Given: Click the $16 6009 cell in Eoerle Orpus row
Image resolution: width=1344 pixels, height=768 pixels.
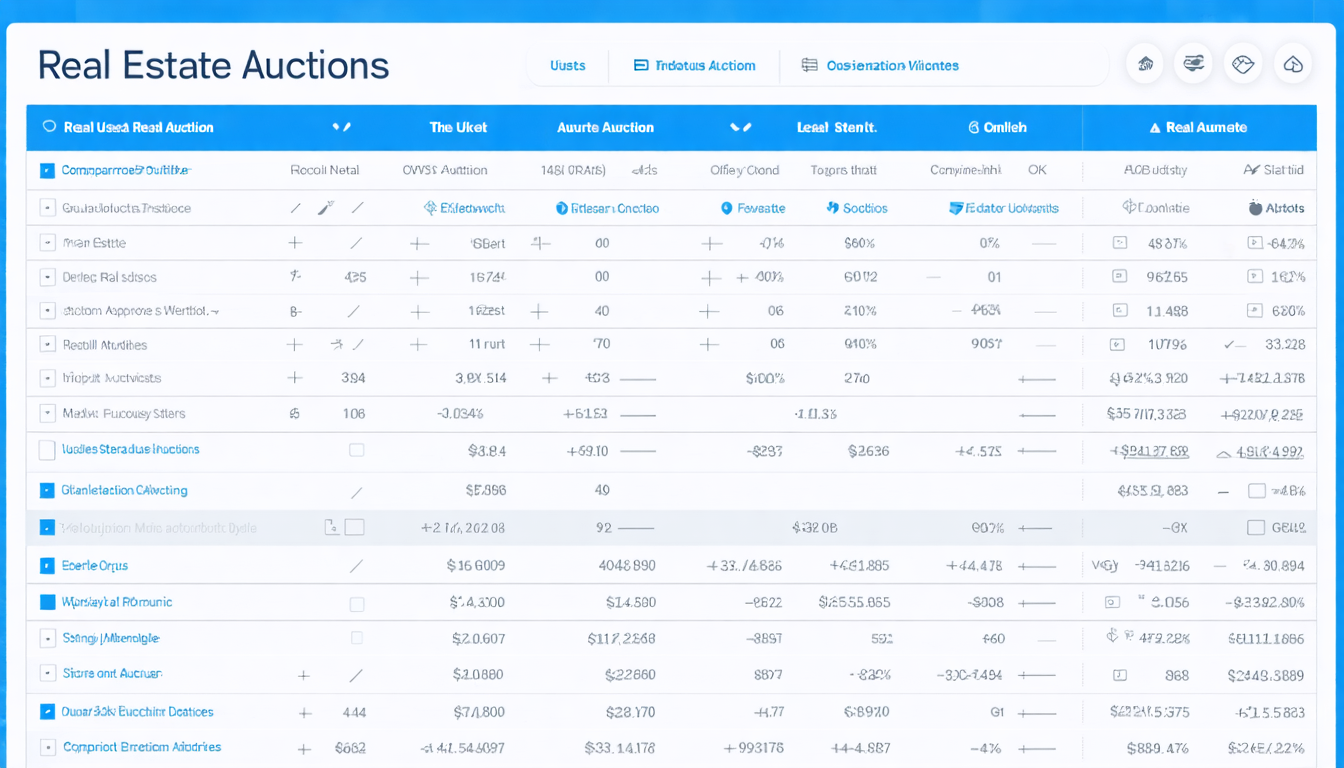Looking at the screenshot, I should 475,565.
